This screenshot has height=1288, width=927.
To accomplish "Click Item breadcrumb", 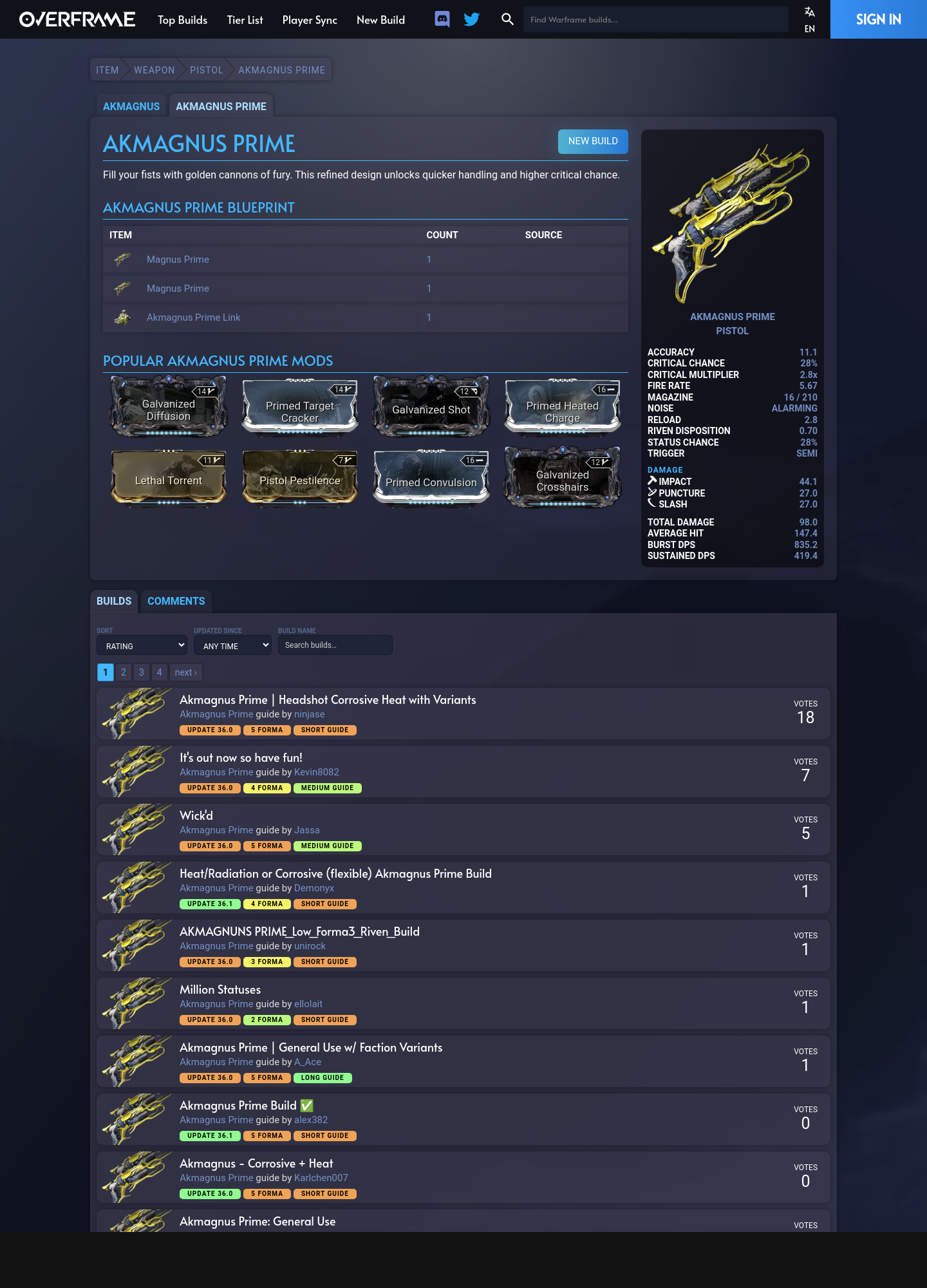I will [x=107, y=70].
